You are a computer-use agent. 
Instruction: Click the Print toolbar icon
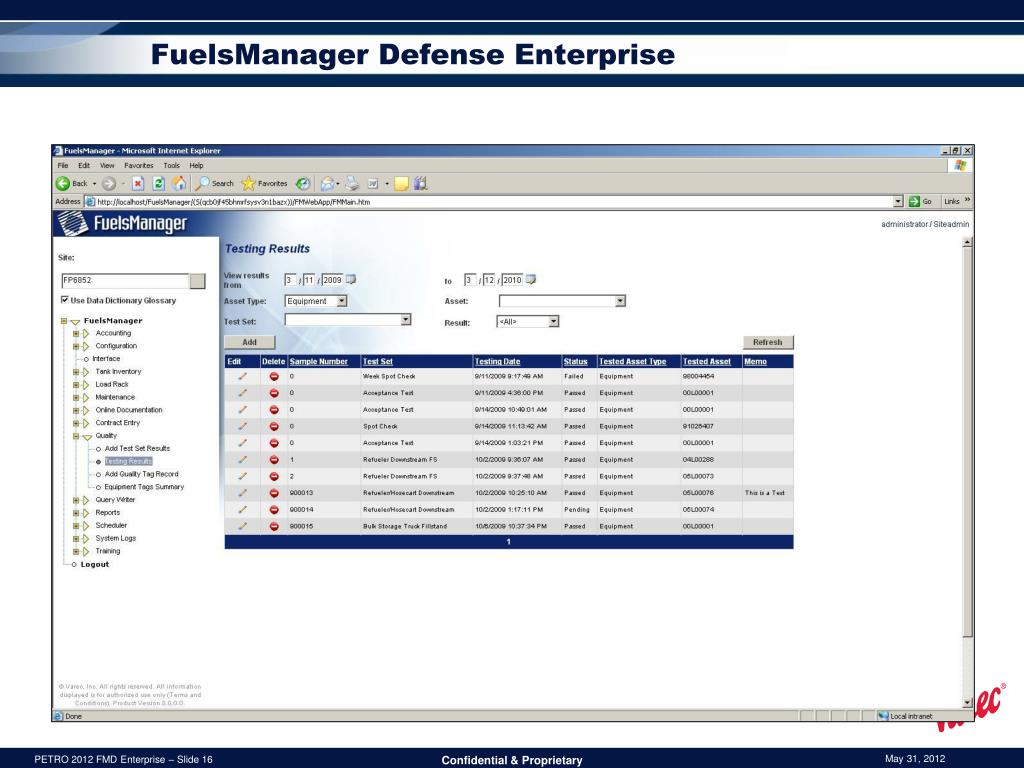coord(352,184)
